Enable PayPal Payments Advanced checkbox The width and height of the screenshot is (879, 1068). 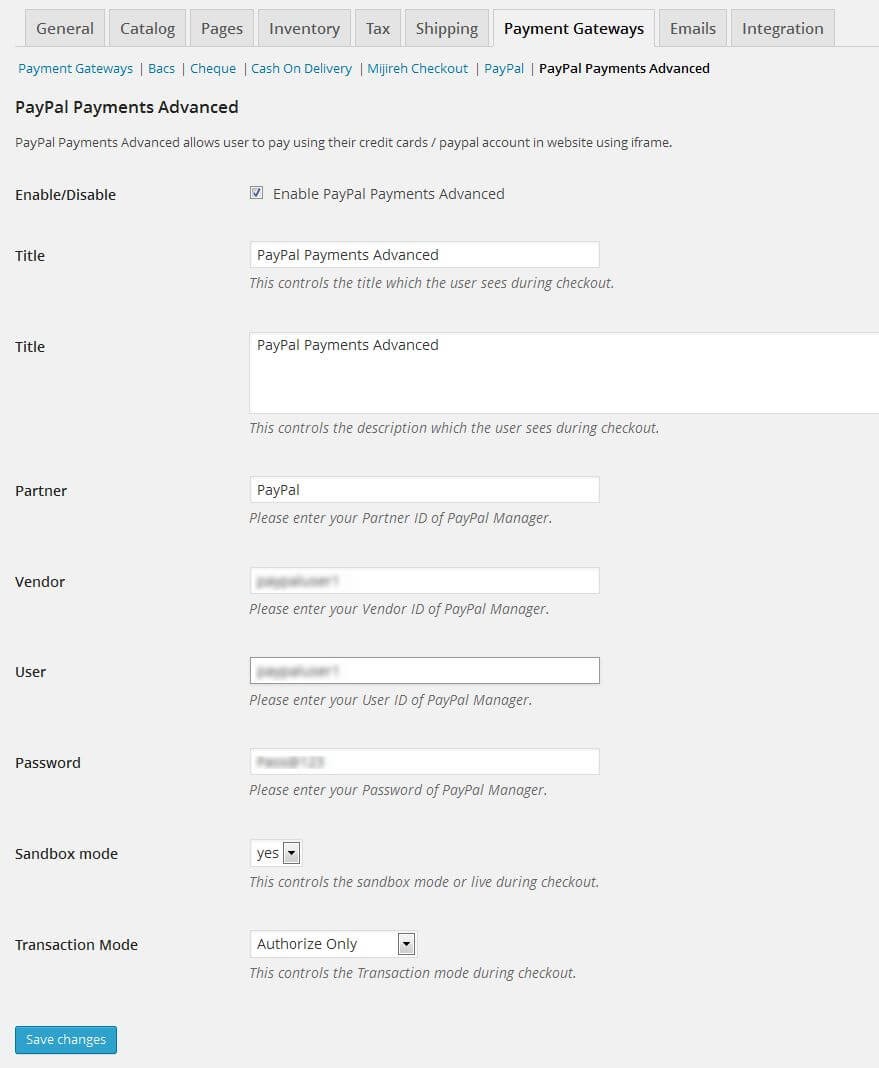pos(257,193)
